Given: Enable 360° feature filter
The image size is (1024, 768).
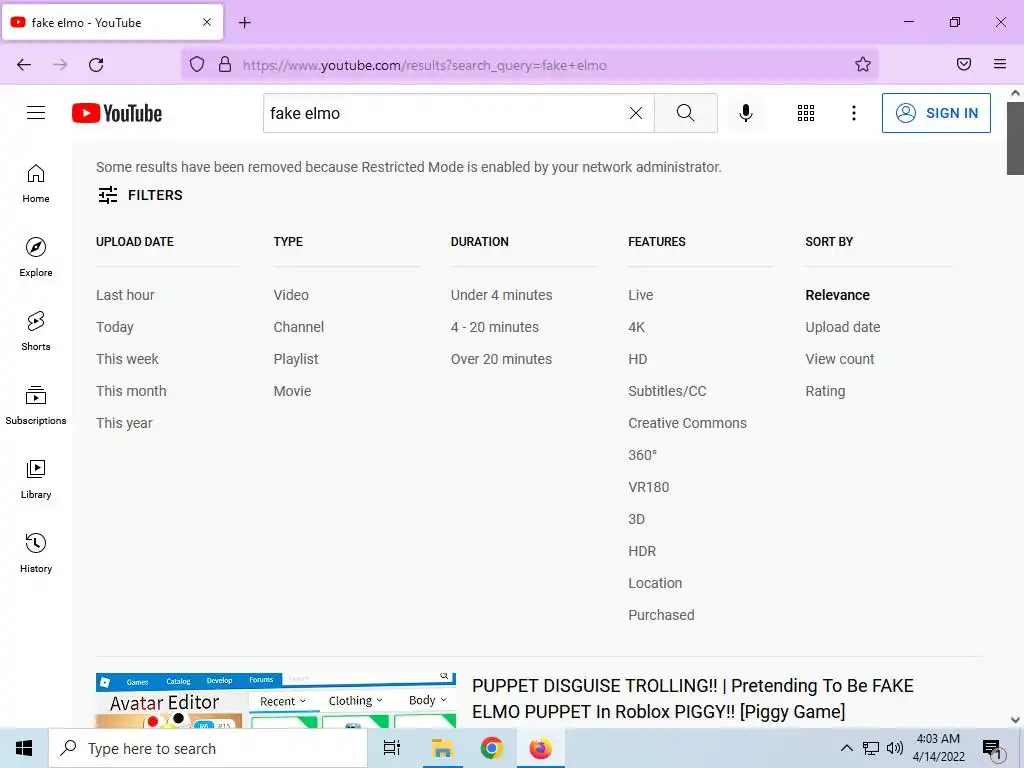Looking at the screenshot, I should tap(643, 455).
